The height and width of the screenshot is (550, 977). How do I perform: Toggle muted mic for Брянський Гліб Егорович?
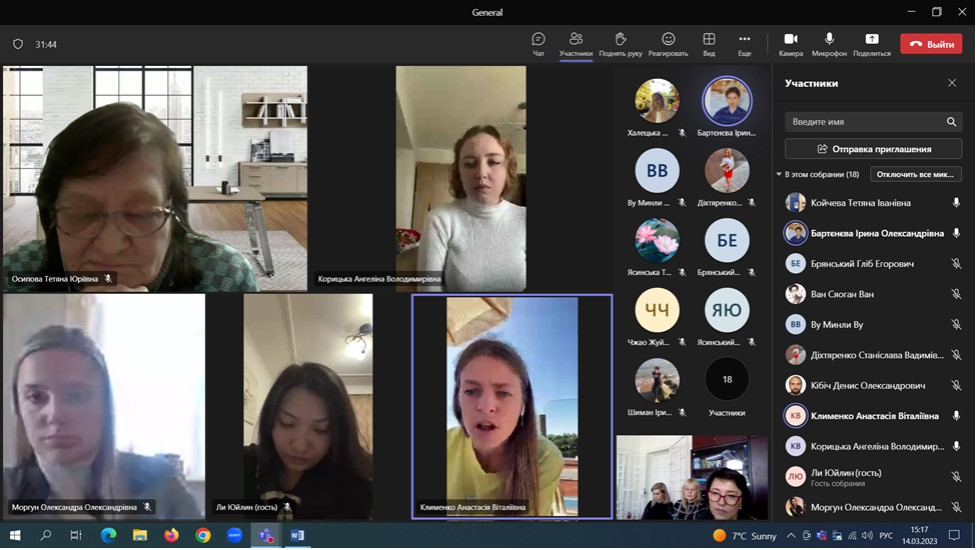point(956,263)
